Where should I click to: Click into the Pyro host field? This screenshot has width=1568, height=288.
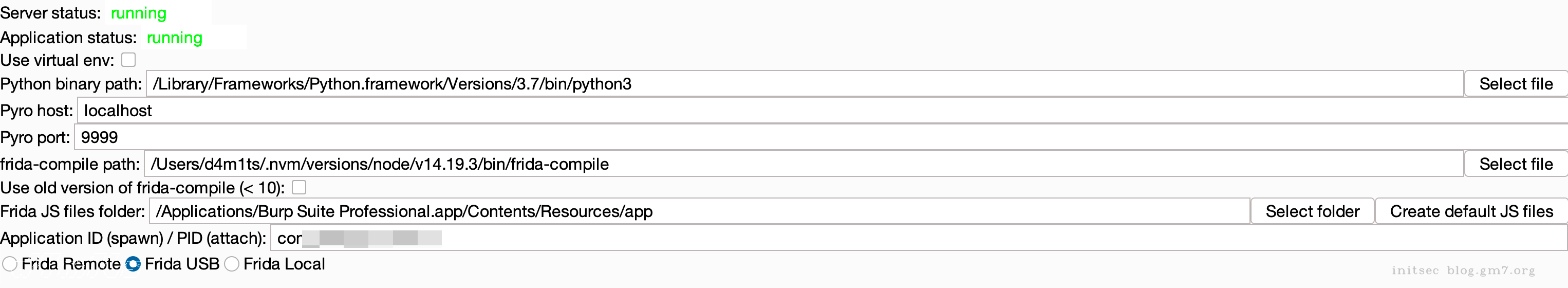822,110
